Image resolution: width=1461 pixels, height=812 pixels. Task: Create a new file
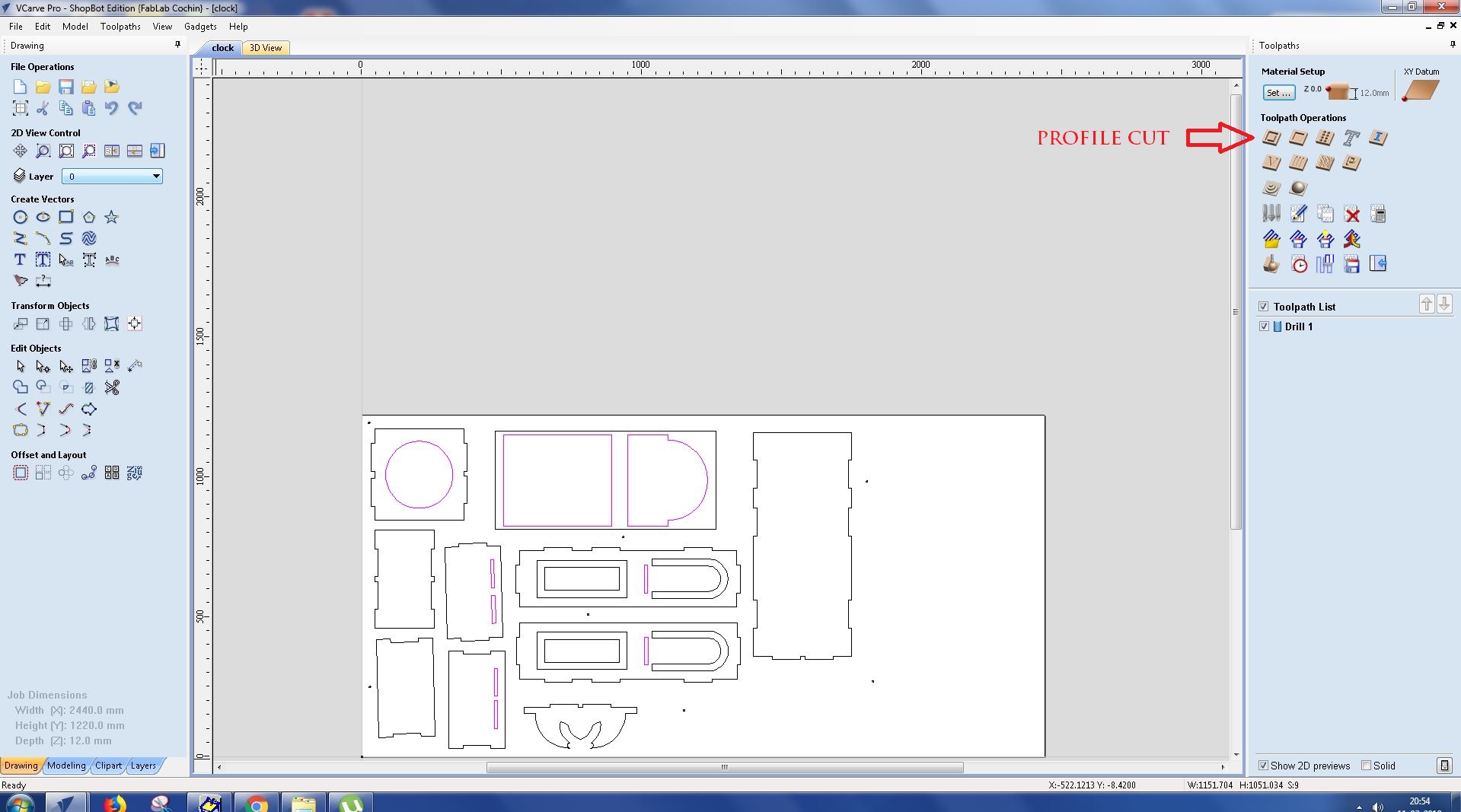pos(21,87)
